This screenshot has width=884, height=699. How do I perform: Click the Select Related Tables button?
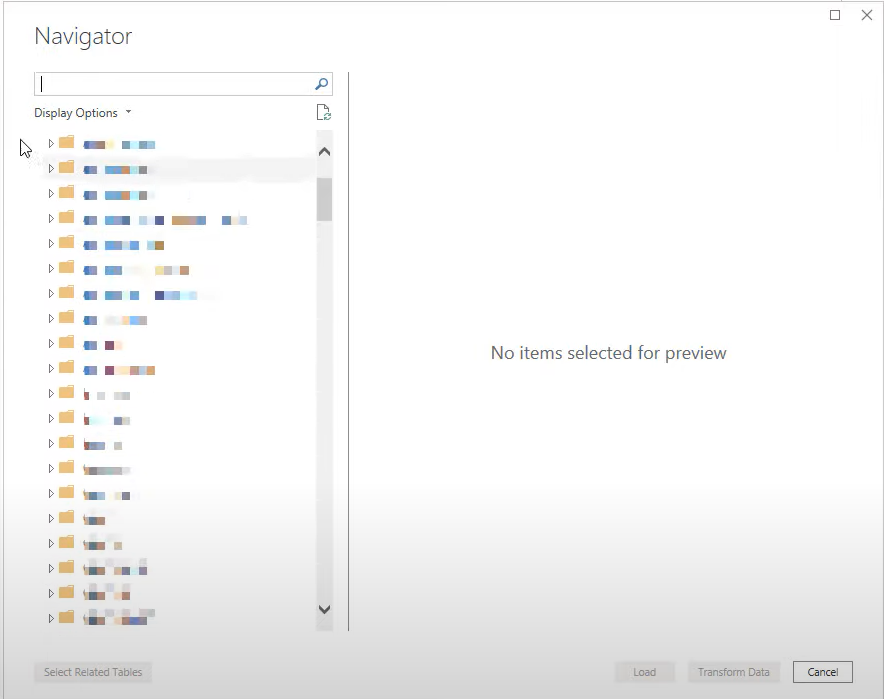tap(93, 672)
